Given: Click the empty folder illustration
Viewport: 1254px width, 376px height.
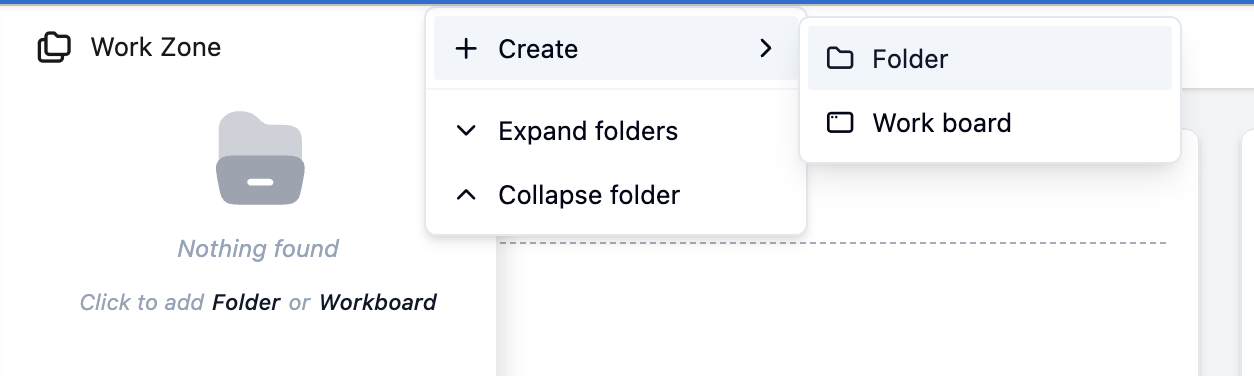Looking at the screenshot, I should 259,158.
